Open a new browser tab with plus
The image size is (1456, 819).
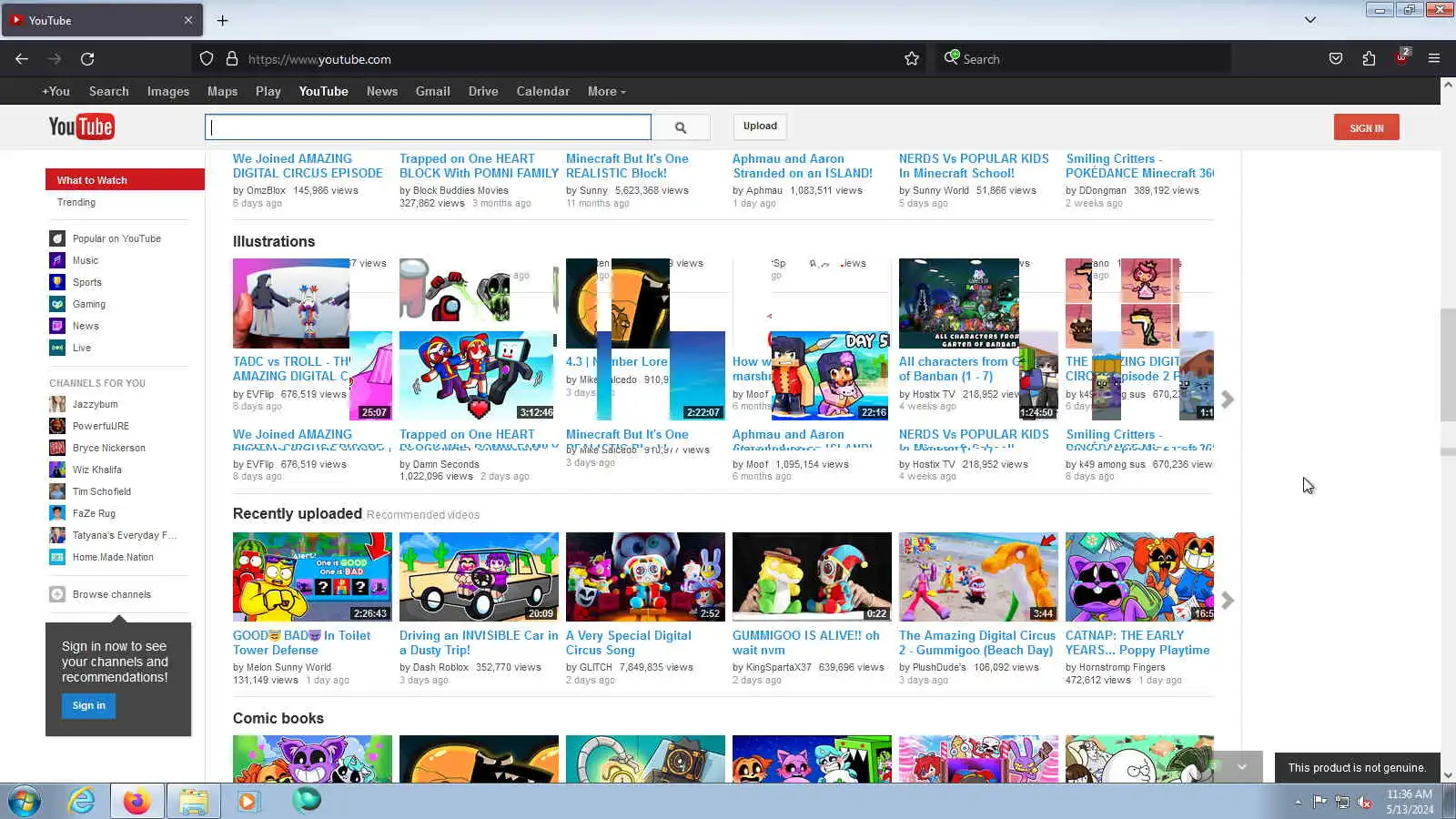tap(223, 20)
